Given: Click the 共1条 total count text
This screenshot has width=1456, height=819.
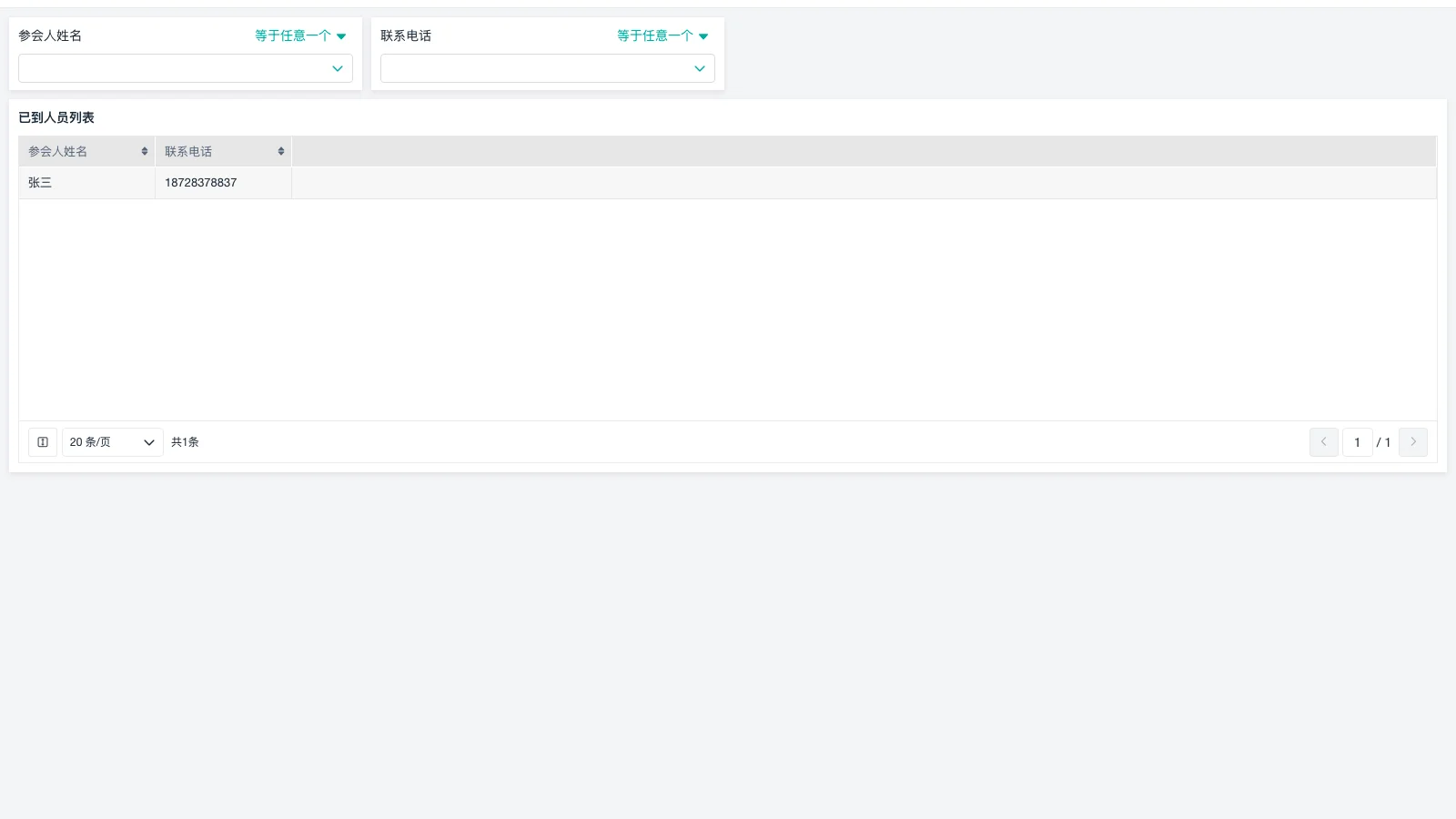Looking at the screenshot, I should (185, 442).
